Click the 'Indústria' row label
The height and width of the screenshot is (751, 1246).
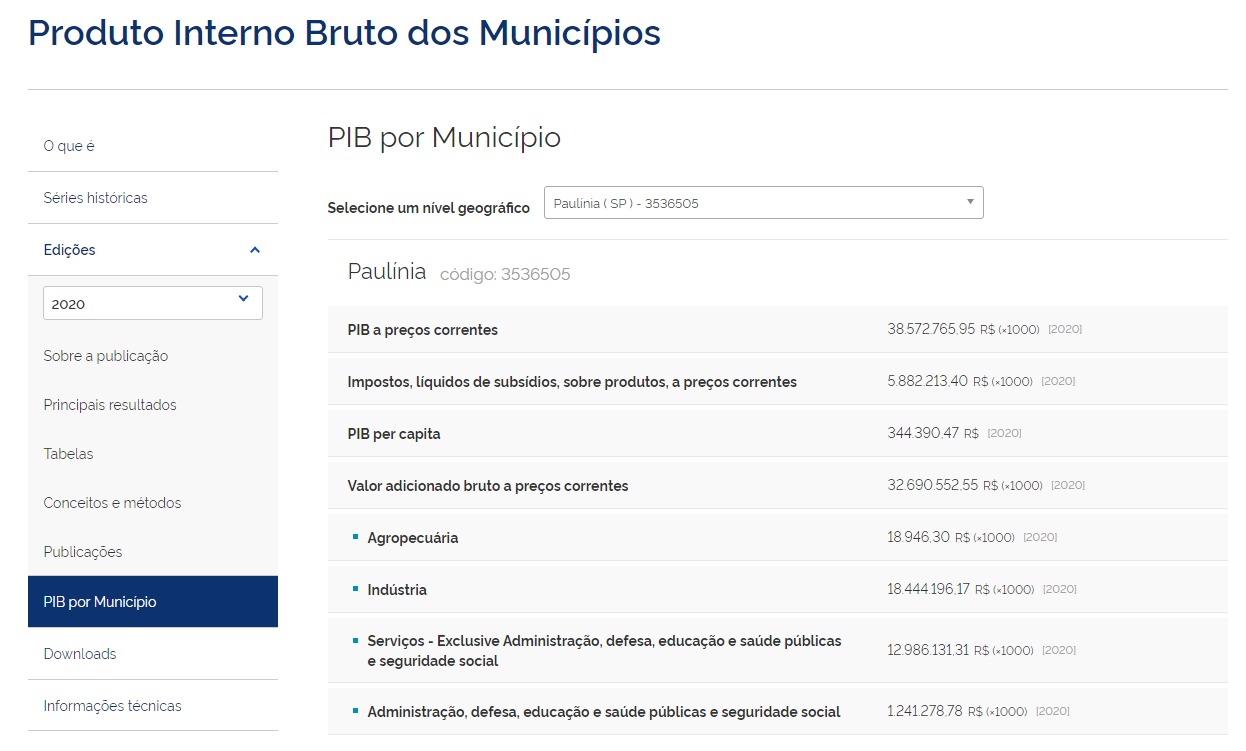tap(397, 590)
